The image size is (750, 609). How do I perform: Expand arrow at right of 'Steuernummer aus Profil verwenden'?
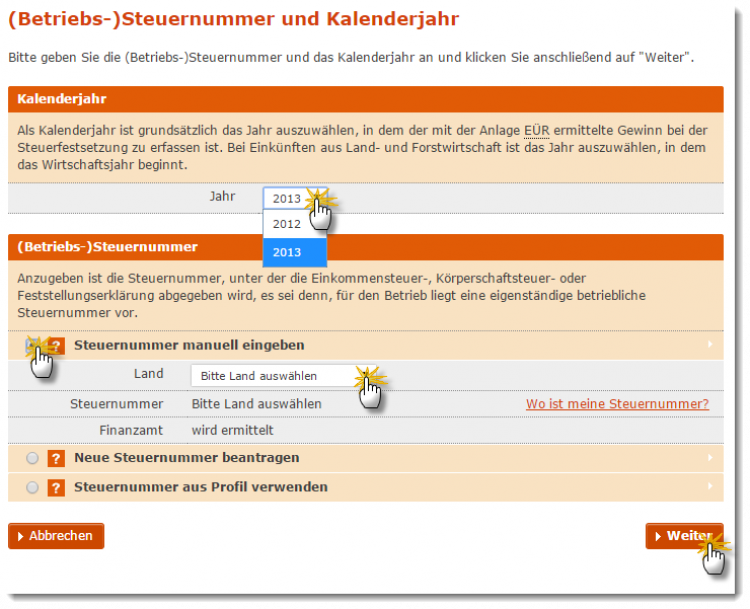711,488
